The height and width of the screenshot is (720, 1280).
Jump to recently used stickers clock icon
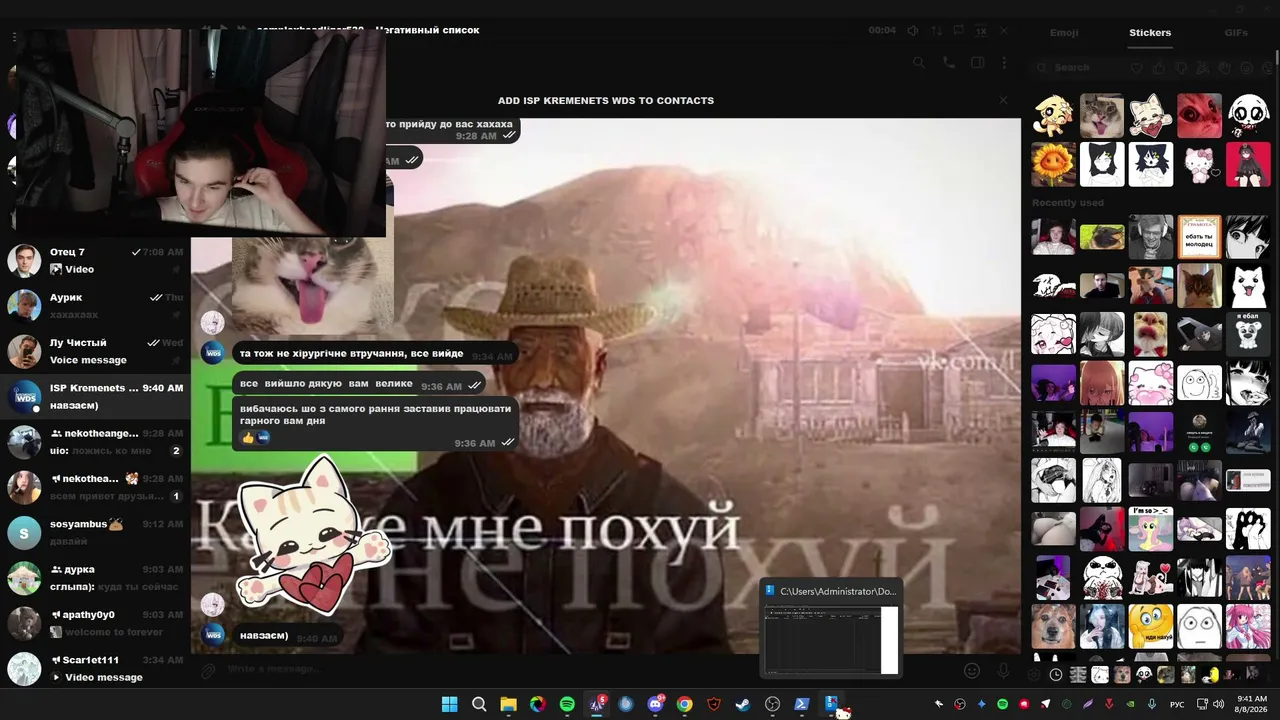click(1056, 675)
